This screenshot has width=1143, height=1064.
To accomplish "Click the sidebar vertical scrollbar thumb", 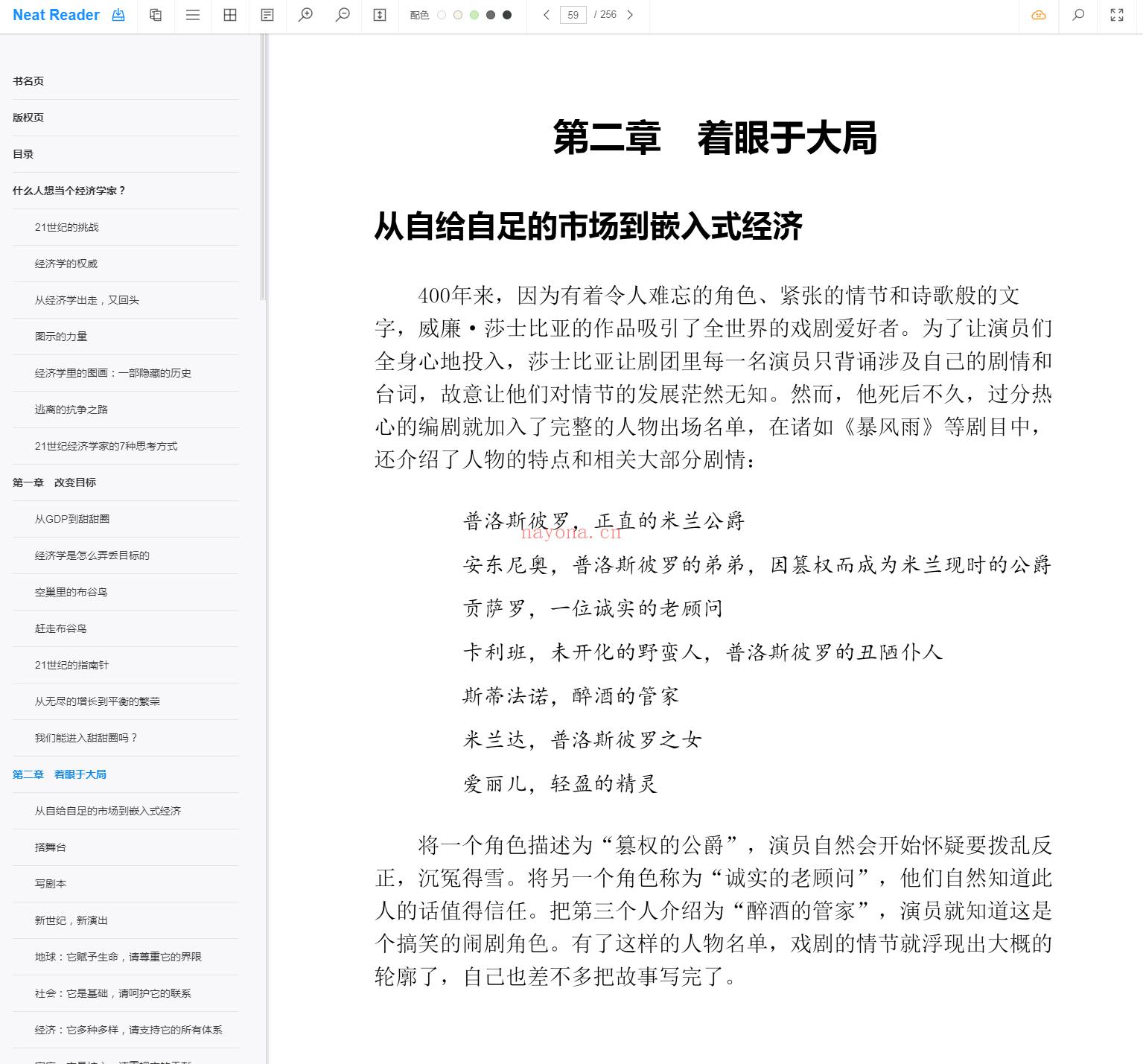I will coord(262,167).
